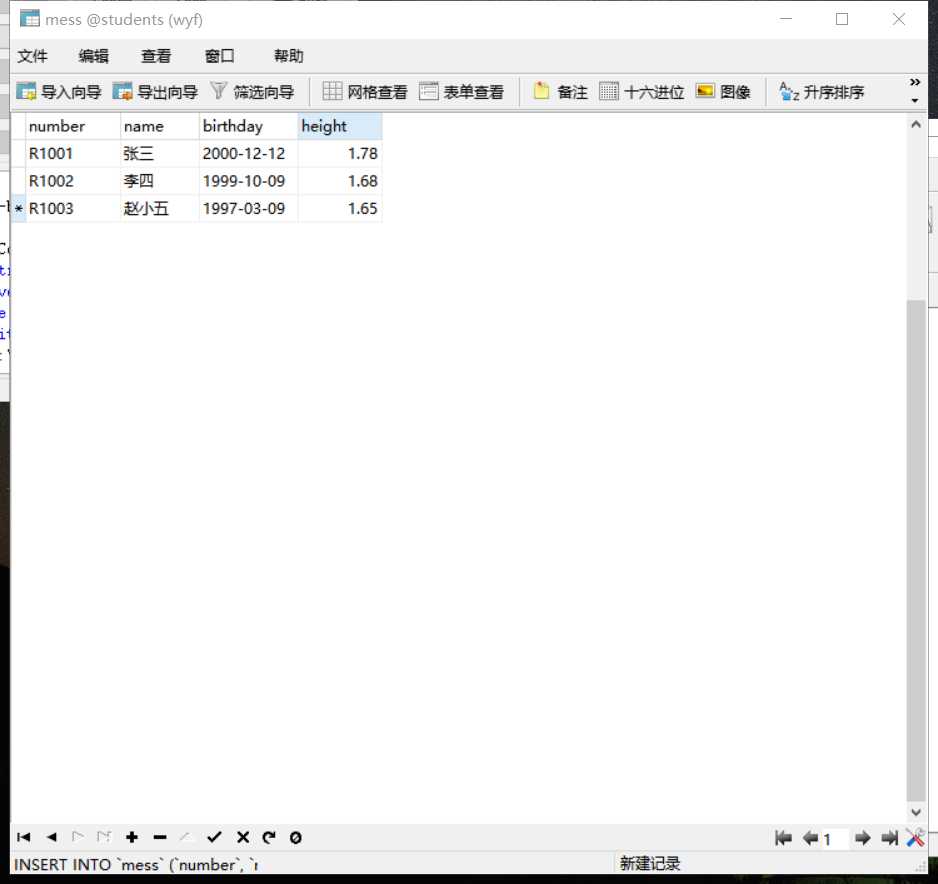
Task: Click the INSERT INTO status bar text
Action: click(136, 865)
